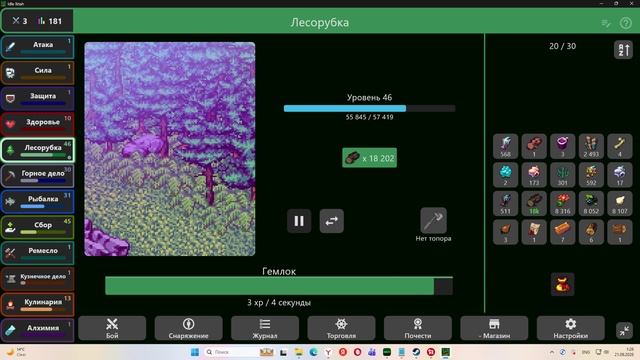Screen dimensions: 640x360
Task: Click the total level 181 indicator
Action: coord(50,21)
